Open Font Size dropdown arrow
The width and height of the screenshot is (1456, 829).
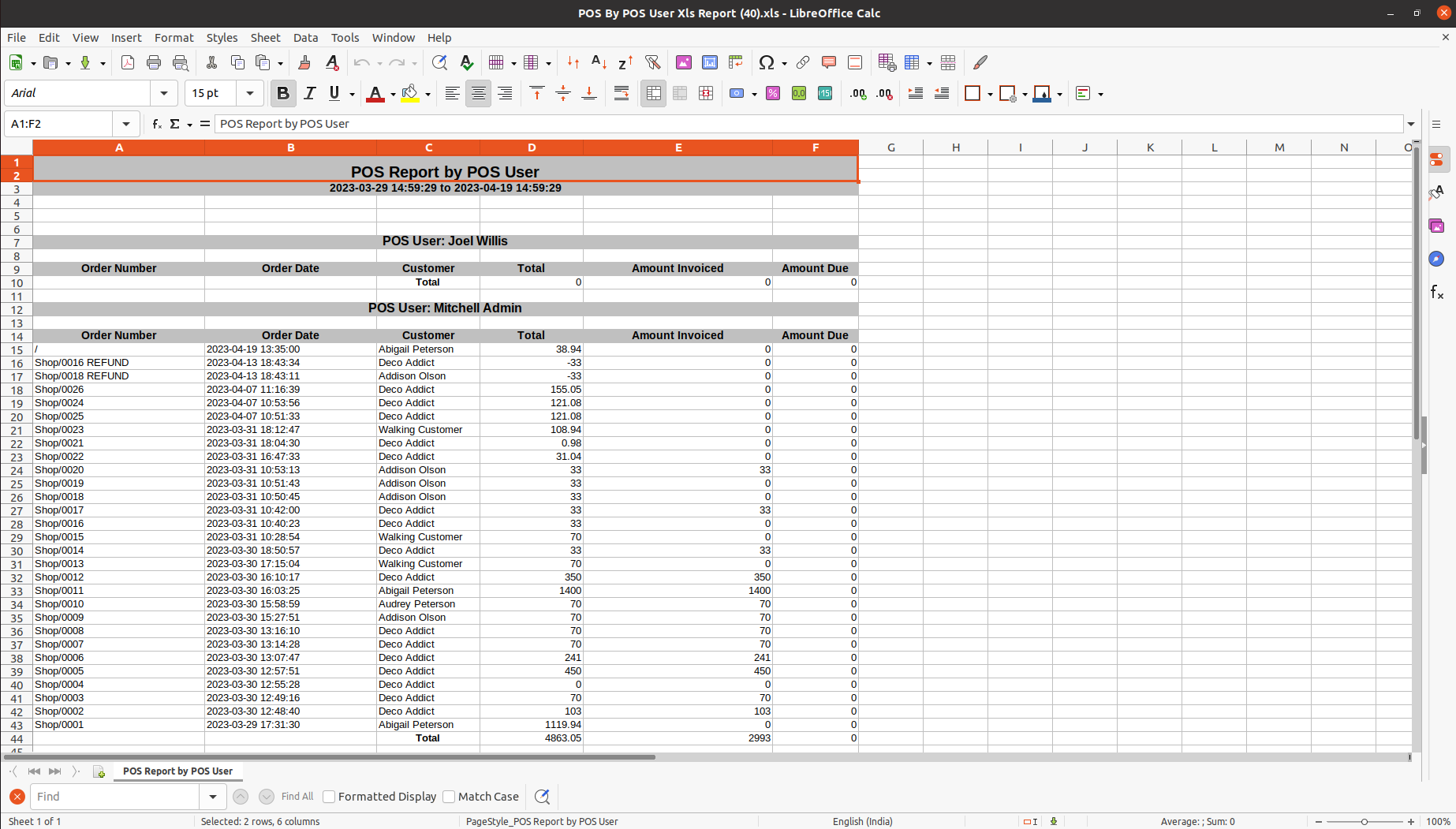[250, 93]
